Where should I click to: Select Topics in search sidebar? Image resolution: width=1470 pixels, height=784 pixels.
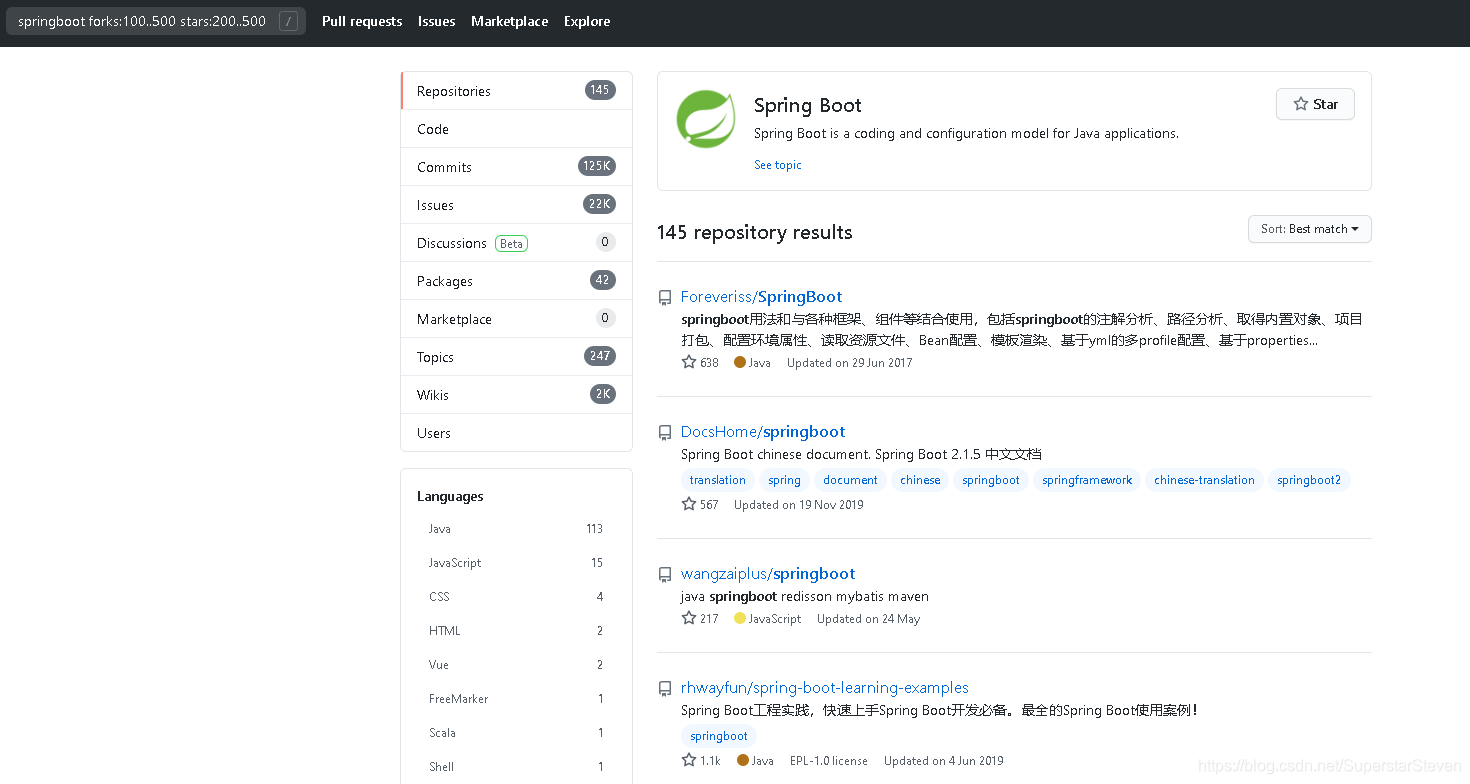point(516,357)
